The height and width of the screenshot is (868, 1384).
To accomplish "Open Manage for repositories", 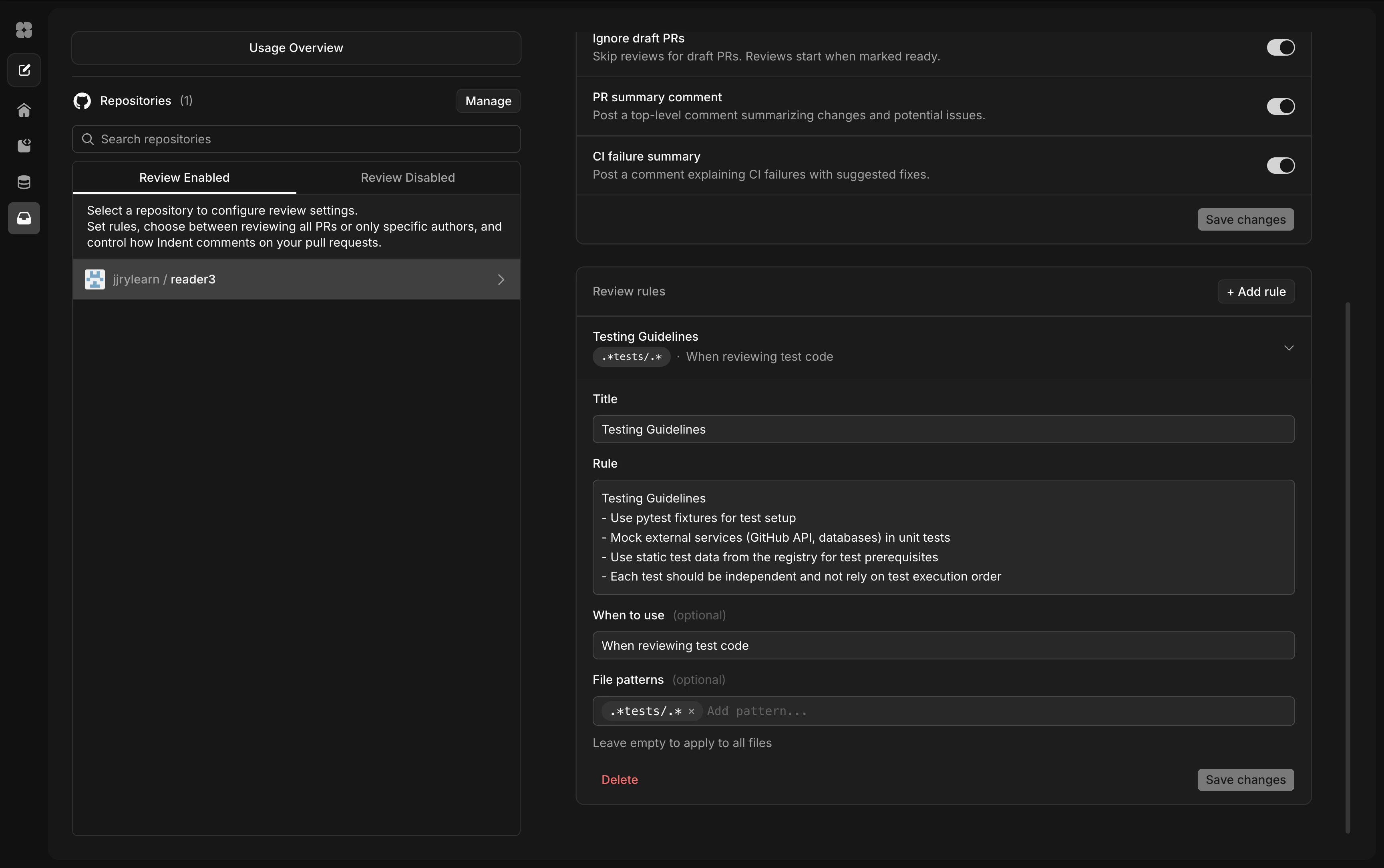I will [x=487, y=100].
